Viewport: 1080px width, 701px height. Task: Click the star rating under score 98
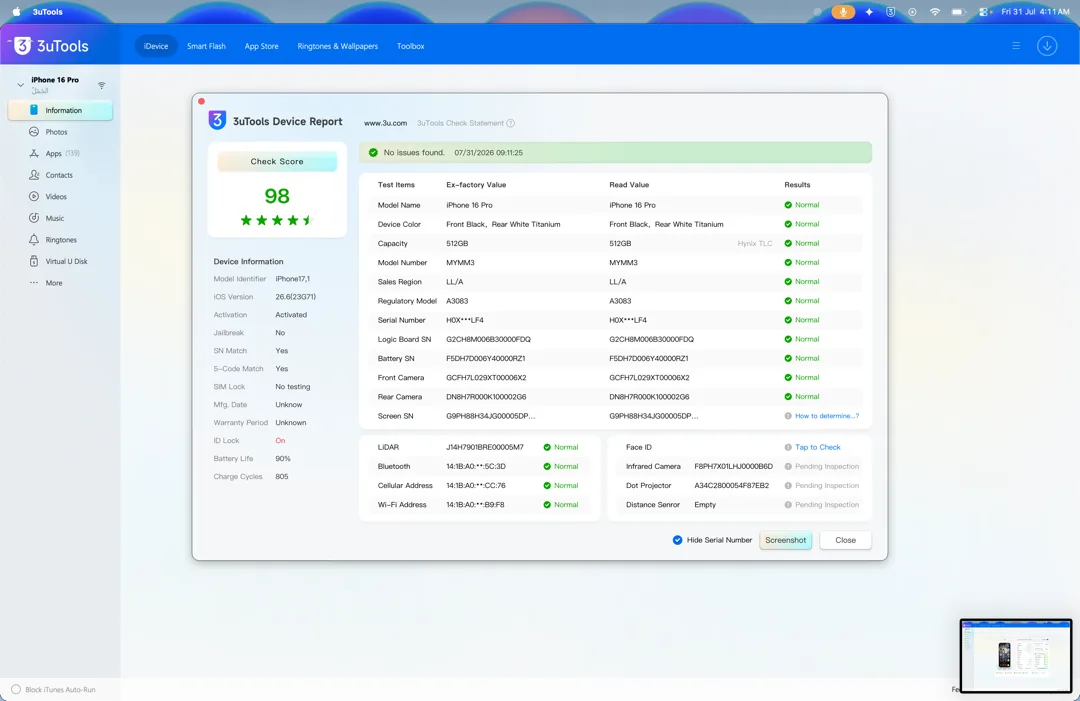(276, 220)
